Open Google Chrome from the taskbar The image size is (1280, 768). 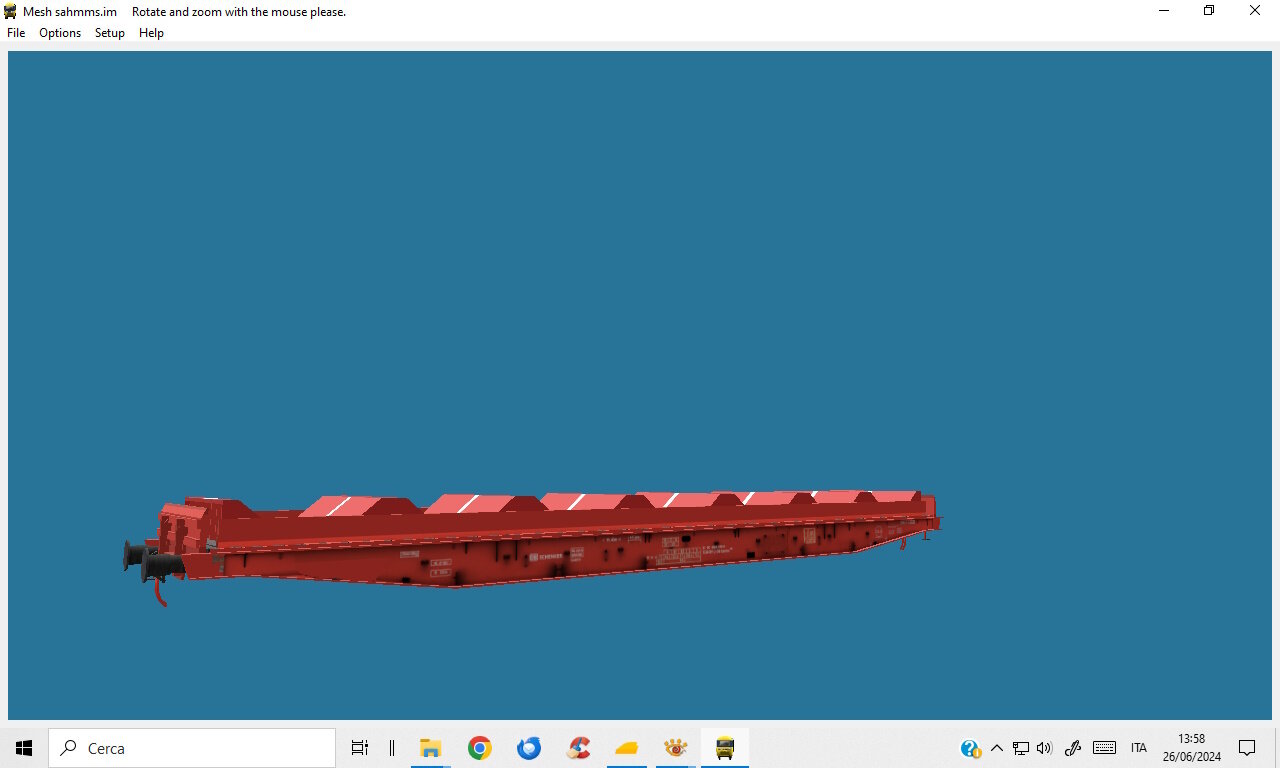(x=480, y=748)
